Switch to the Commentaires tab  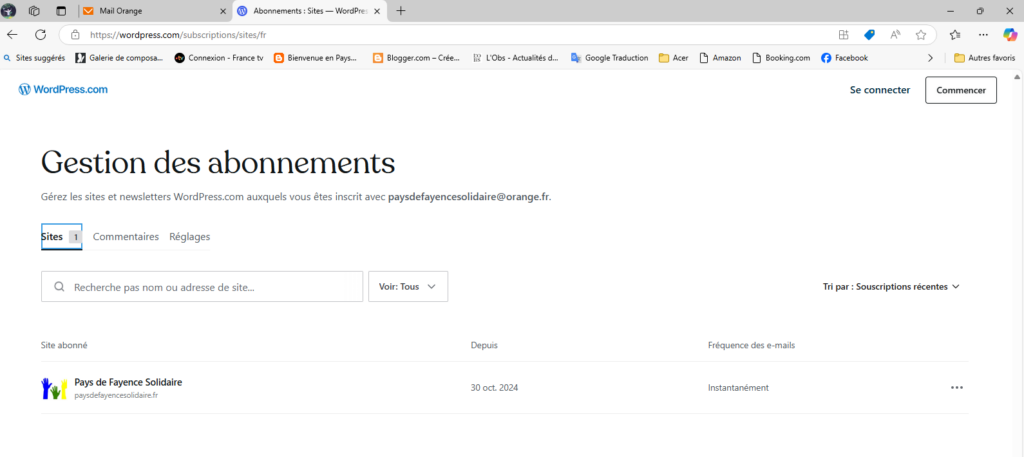click(126, 237)
